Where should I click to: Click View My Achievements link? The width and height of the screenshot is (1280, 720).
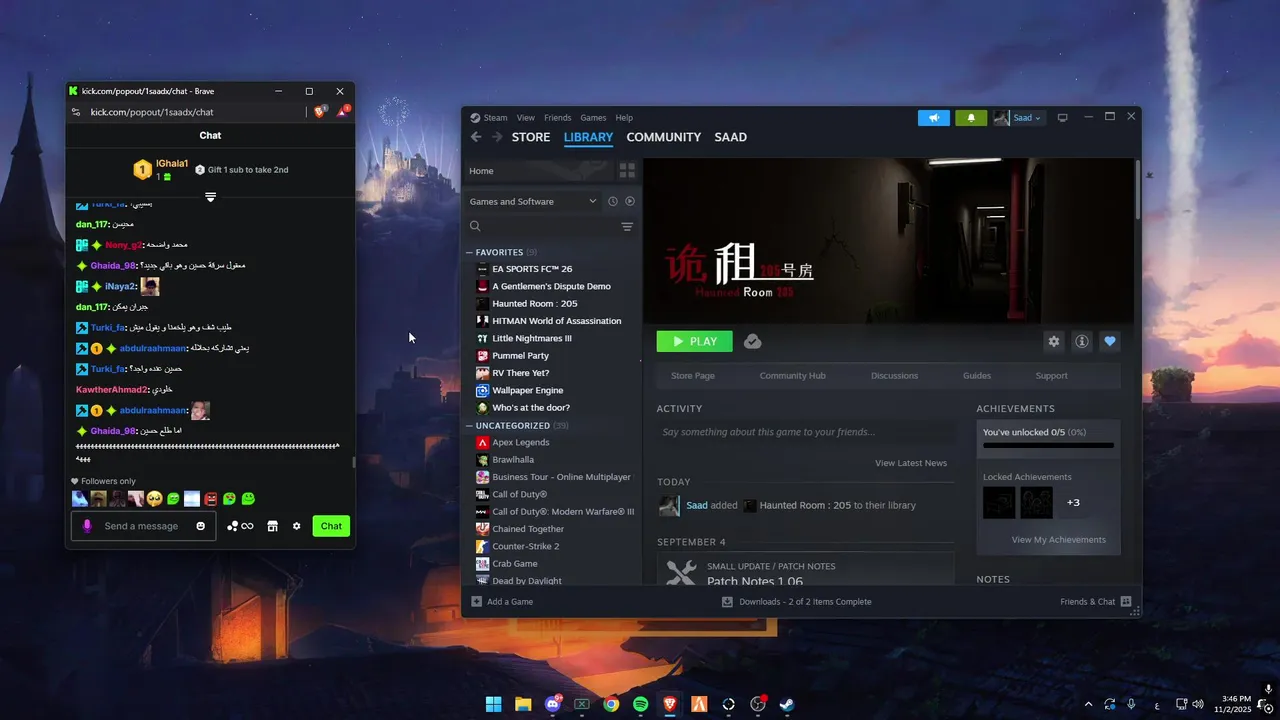[x=1059, y=540]
